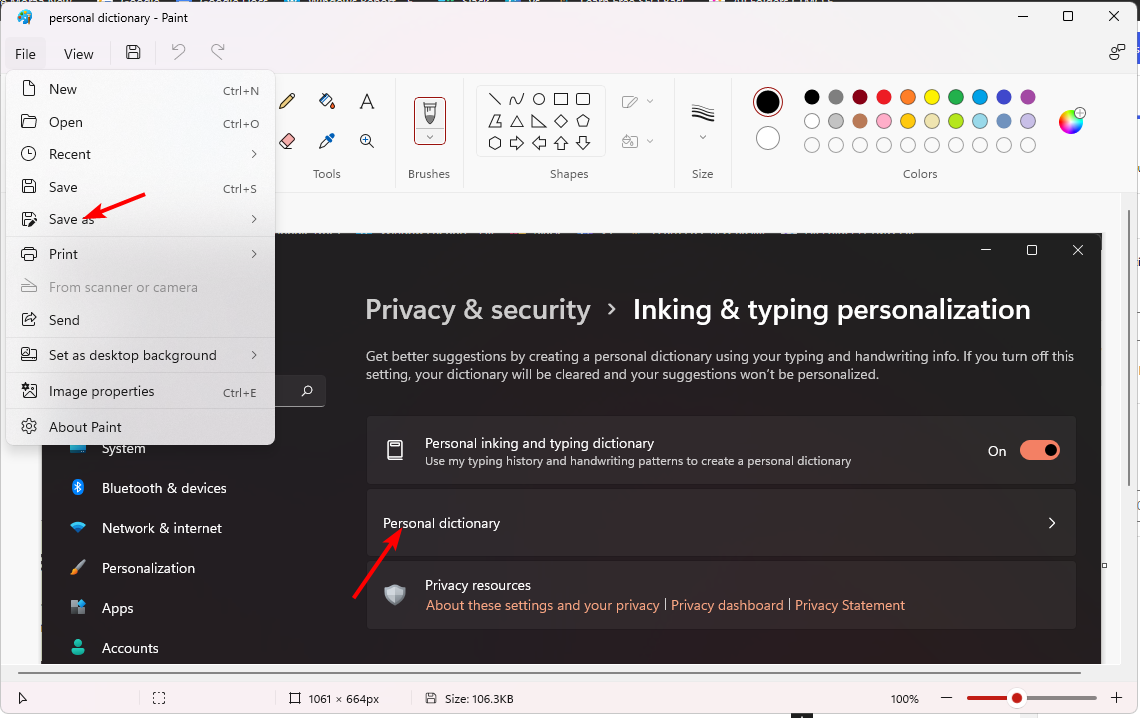The height and width of the screenshot is (718, 1140).
Task: Choose the Fill bucket tool
Action: tap(327, 101)
